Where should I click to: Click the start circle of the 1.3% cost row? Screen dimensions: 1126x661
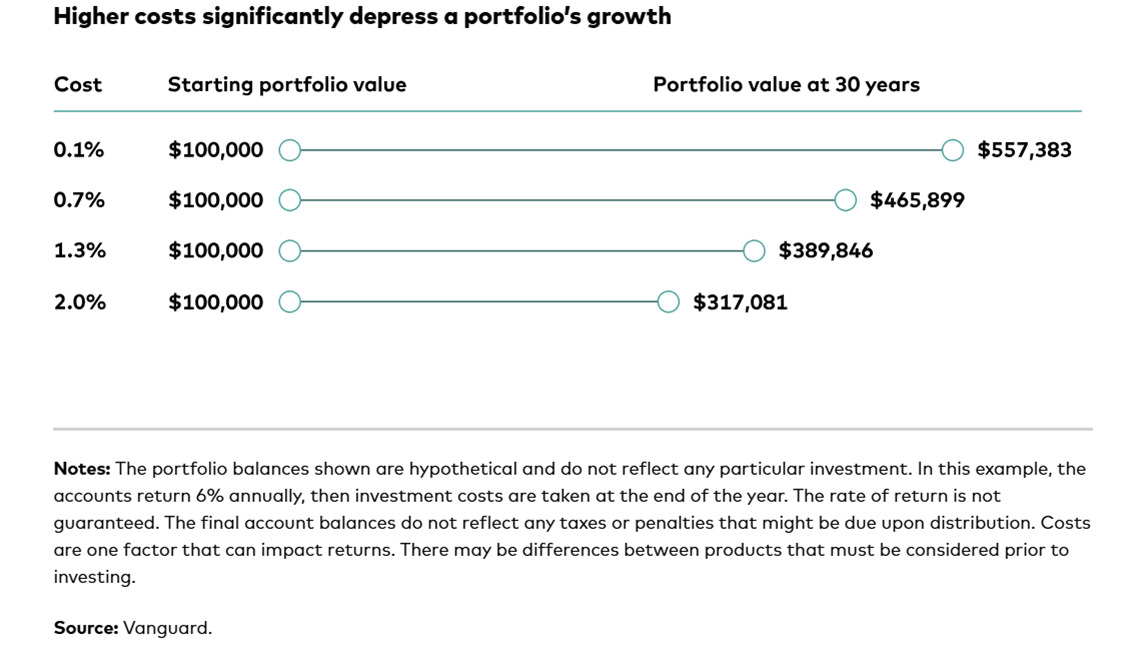pyautogui.click(x=289, y=251)
